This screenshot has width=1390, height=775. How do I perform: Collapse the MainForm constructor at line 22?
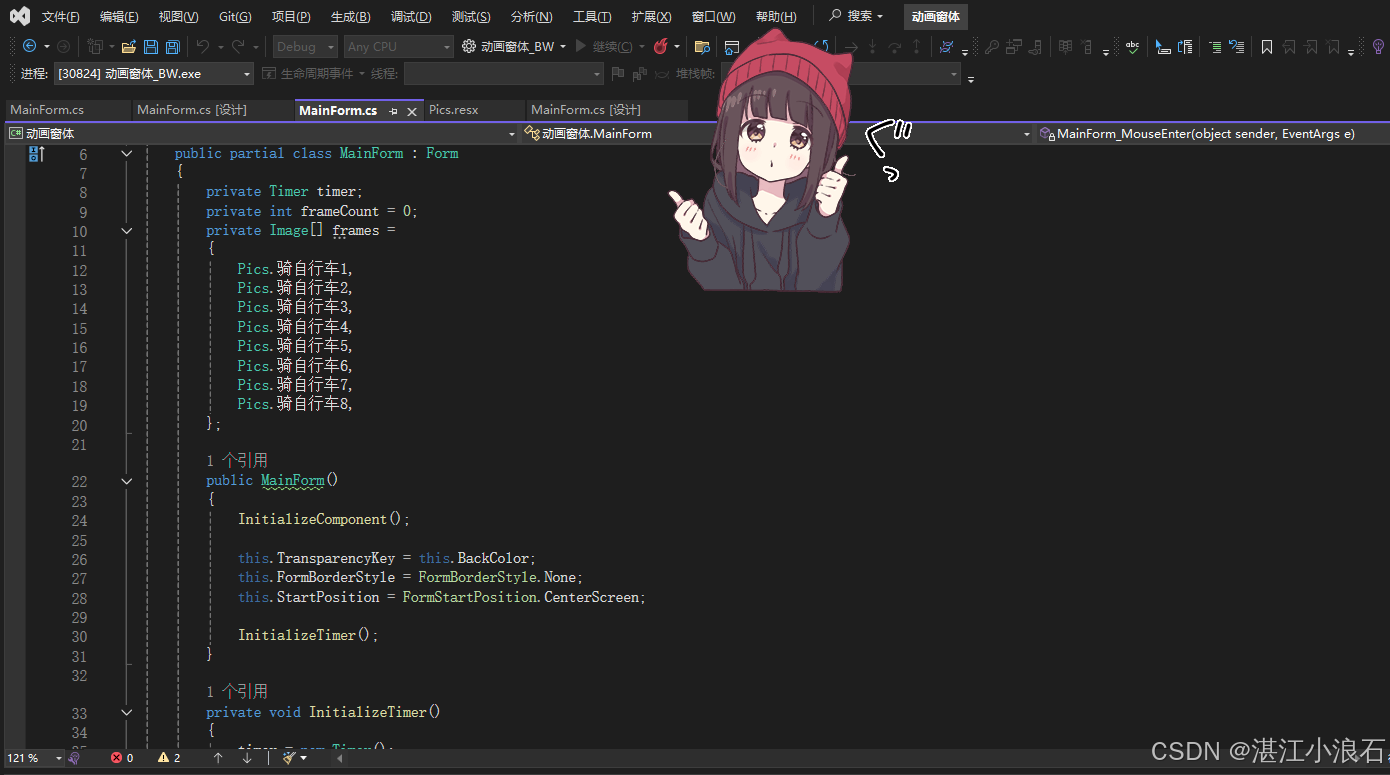(127, 481)
